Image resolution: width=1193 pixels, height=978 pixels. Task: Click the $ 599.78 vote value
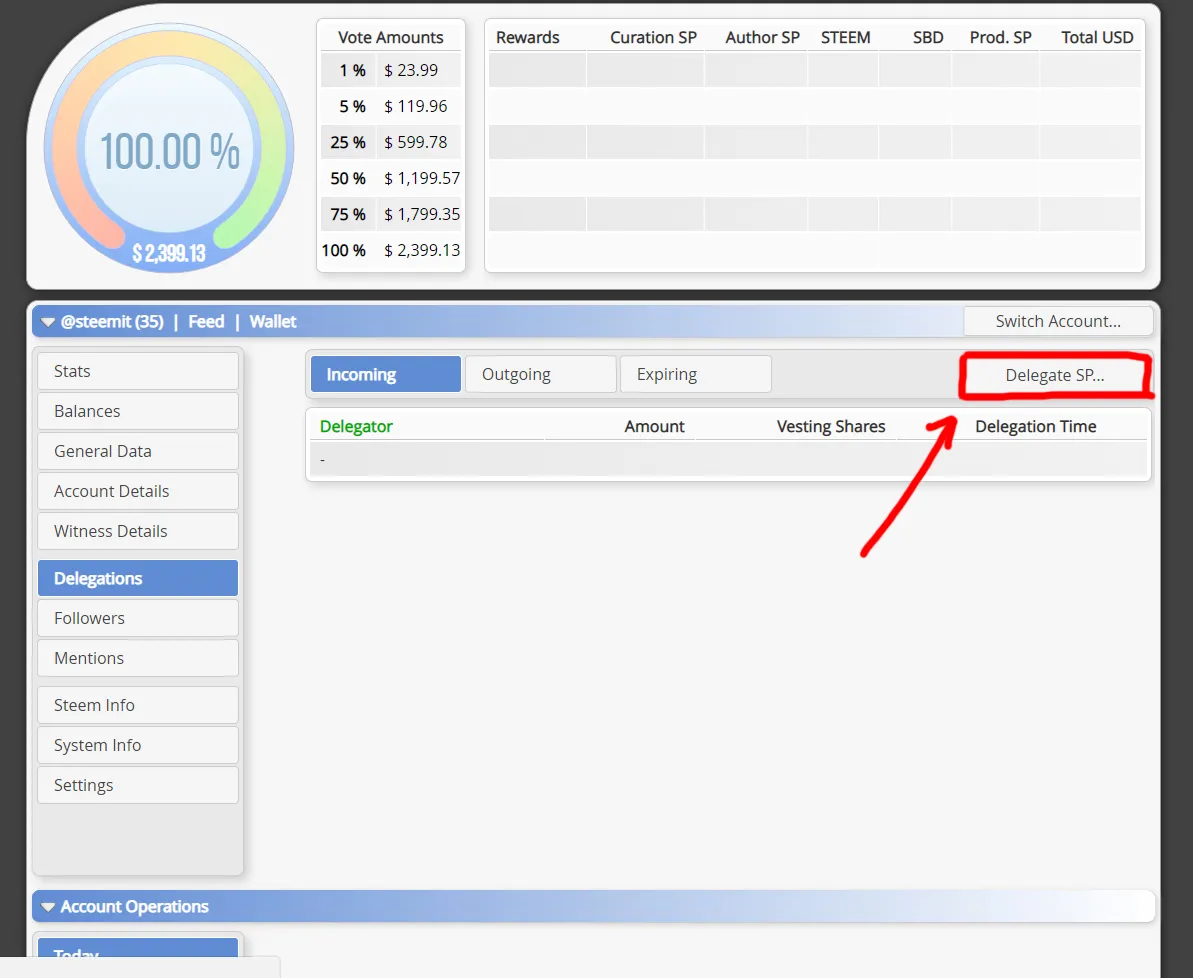tap(415, 142)
